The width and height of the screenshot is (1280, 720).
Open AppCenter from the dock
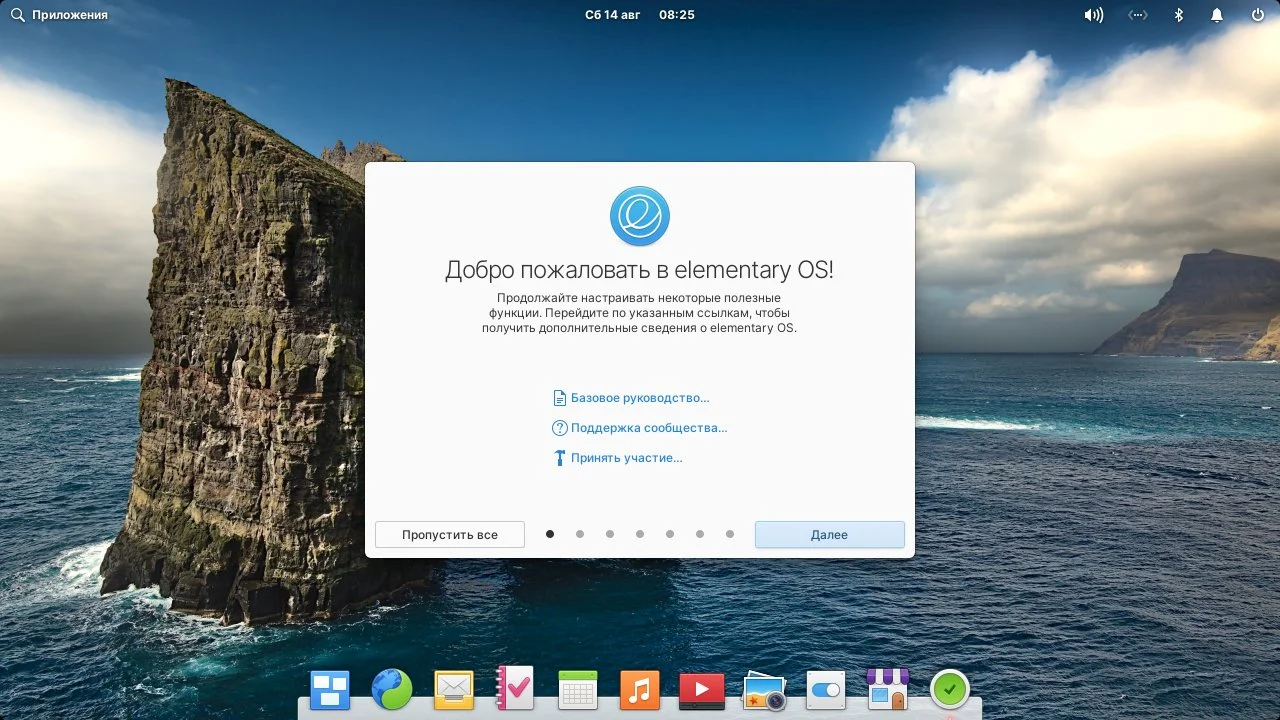click(887, 688)
